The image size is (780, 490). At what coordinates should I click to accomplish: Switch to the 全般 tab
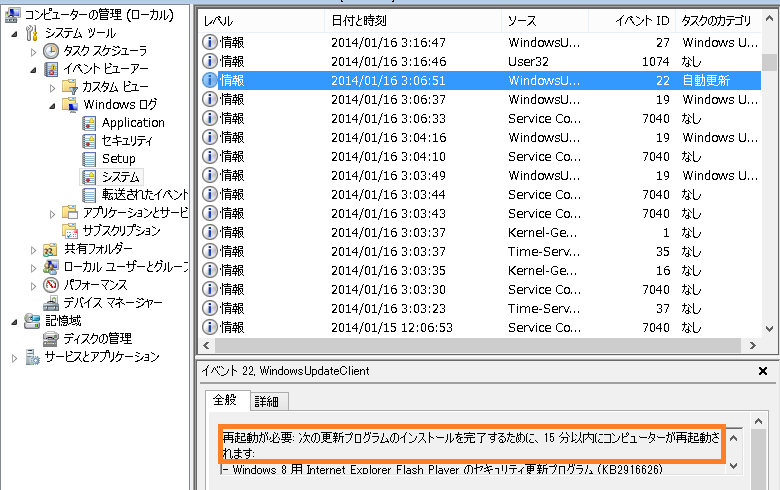coord(227,400)
